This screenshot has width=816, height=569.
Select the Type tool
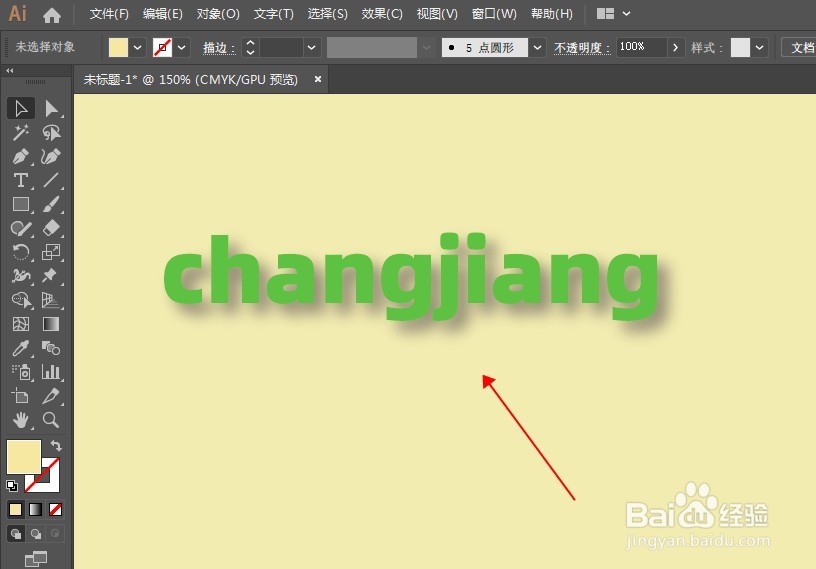click(x=21, y=181)
